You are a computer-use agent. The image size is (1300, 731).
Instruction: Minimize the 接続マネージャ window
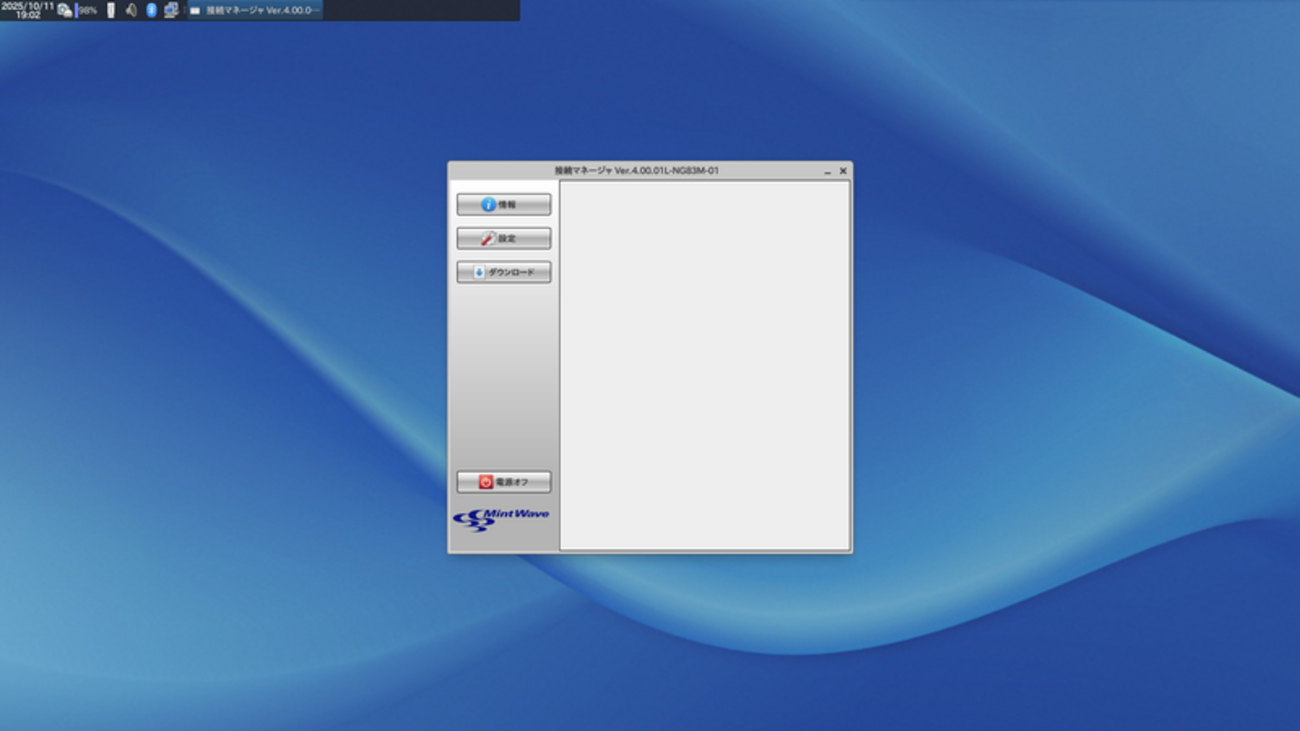pos(827,172)
